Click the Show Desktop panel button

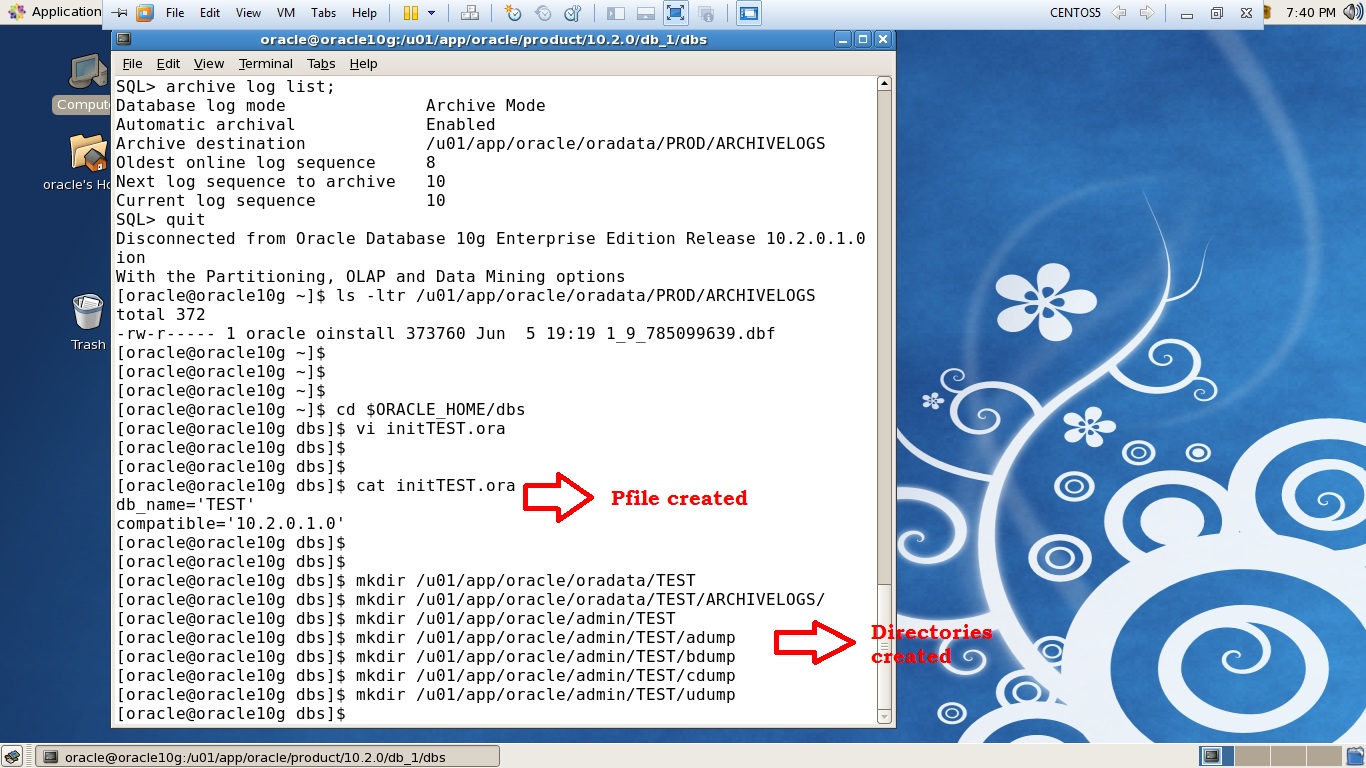[11, 756]
